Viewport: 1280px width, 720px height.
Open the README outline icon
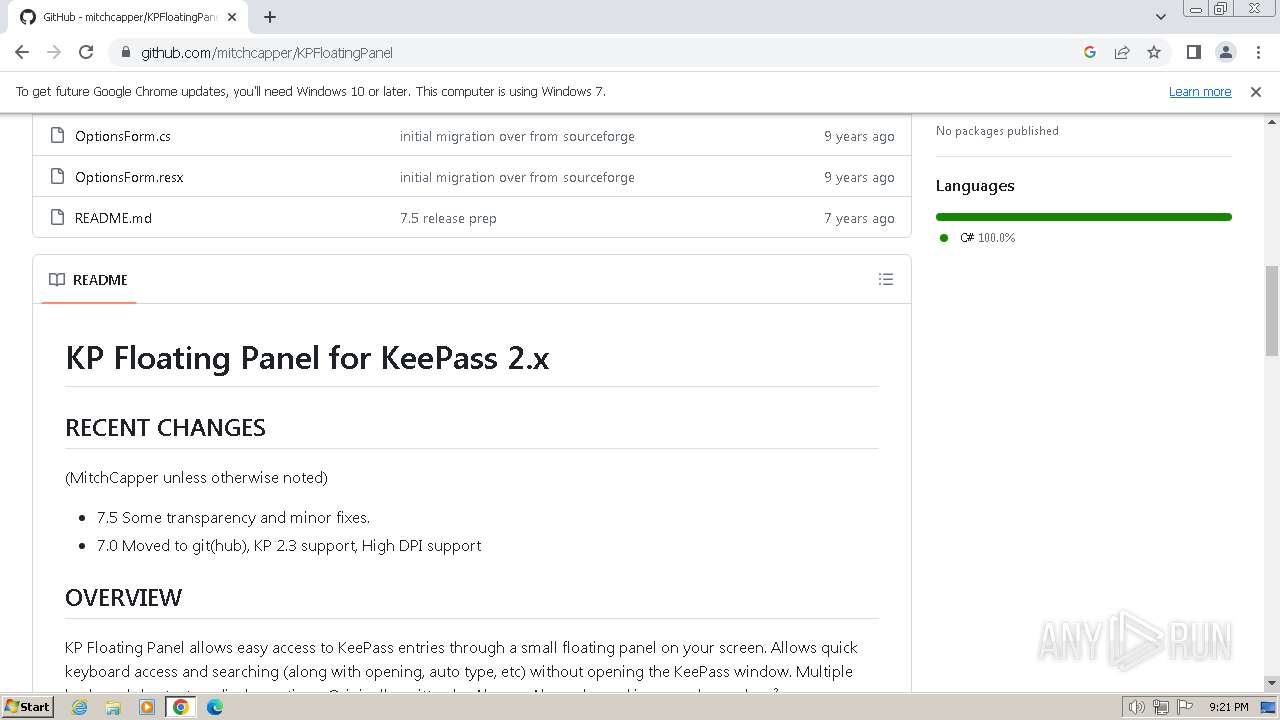(885, 280)
